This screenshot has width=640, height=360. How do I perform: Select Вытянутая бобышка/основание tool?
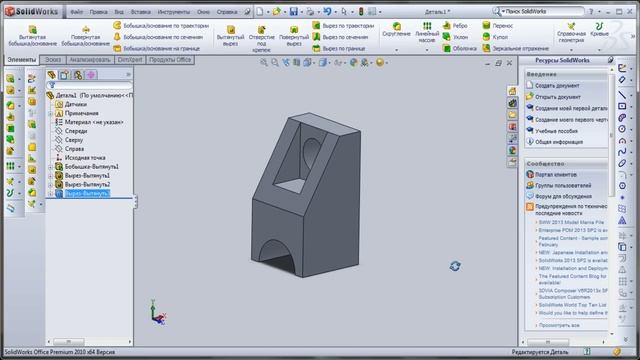[x=32, y=36]
